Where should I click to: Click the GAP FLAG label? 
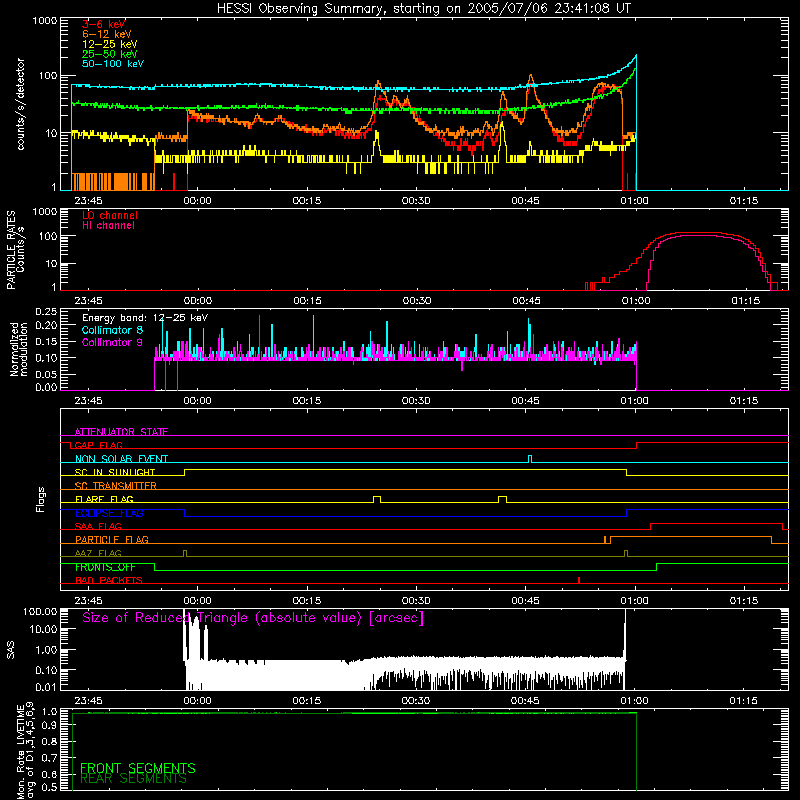[x=98, y=445]
